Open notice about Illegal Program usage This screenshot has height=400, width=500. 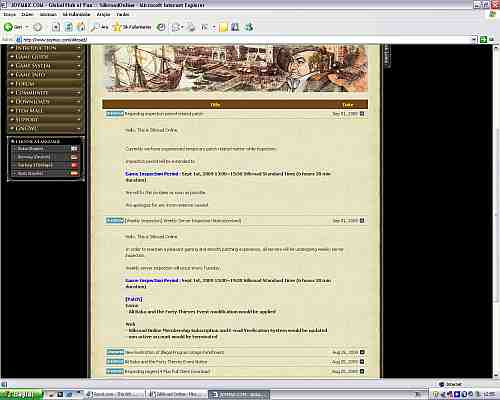[175, 352]
